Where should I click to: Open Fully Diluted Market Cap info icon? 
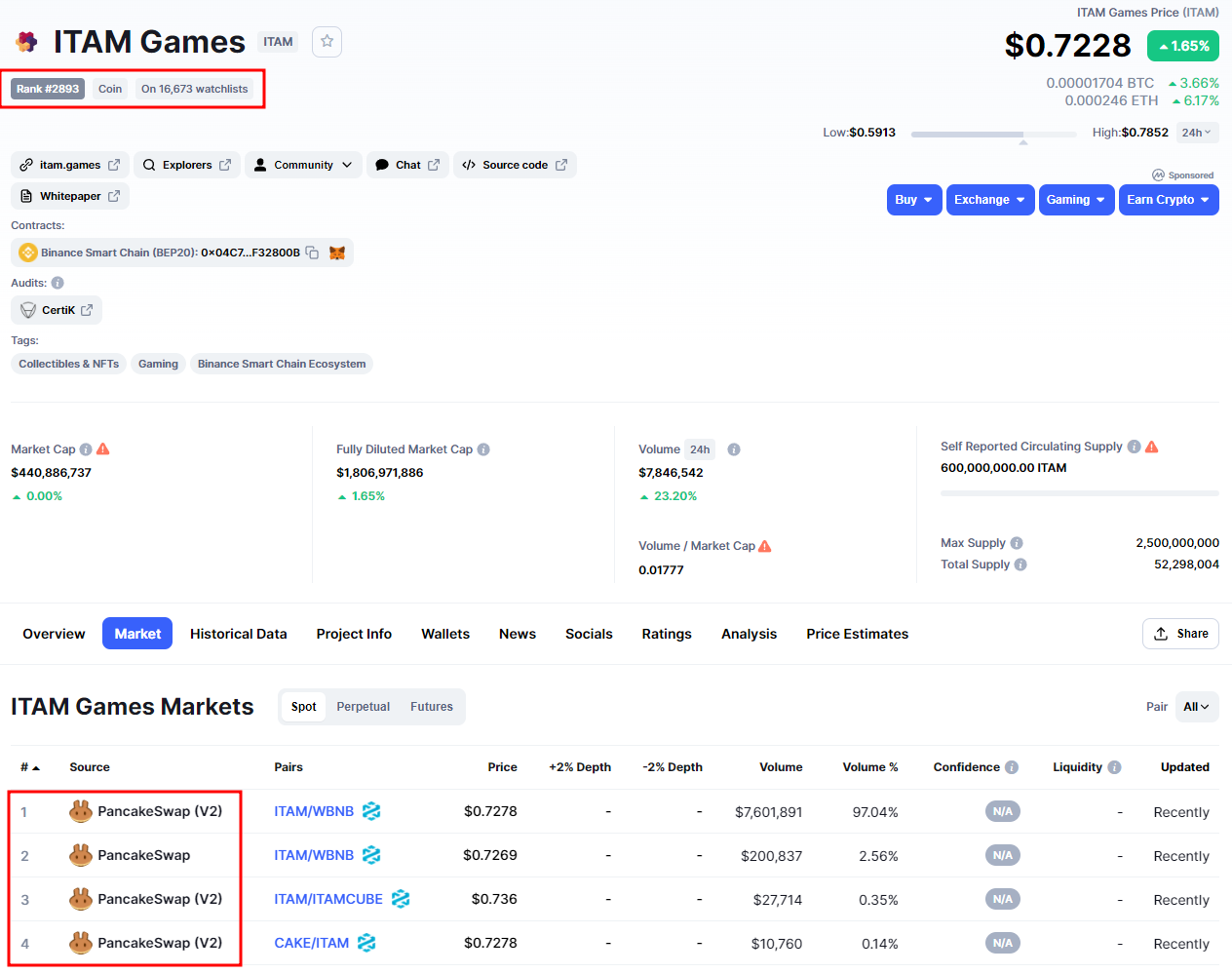483,449
